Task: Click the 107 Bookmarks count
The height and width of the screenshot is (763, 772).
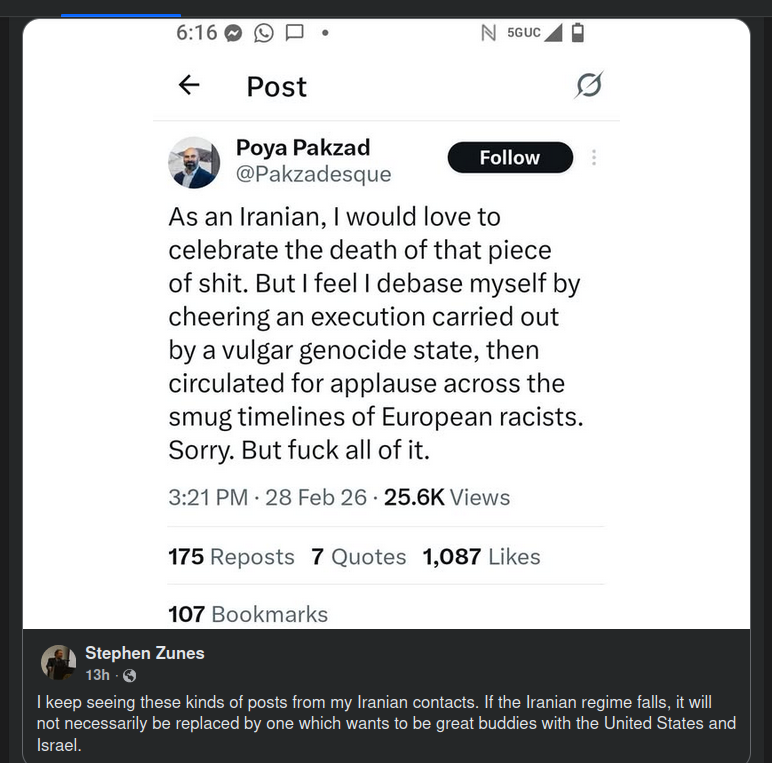Action: click(x=248, y=613)
